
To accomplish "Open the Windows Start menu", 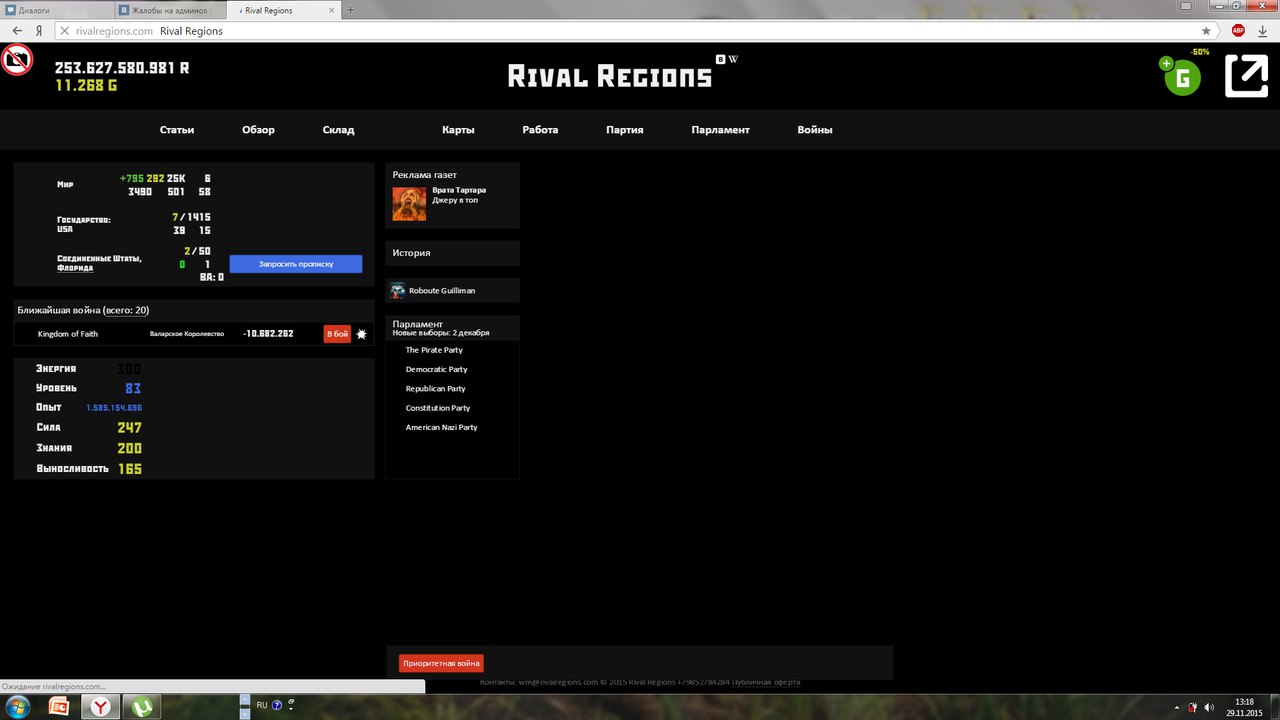I will [19, 707].
